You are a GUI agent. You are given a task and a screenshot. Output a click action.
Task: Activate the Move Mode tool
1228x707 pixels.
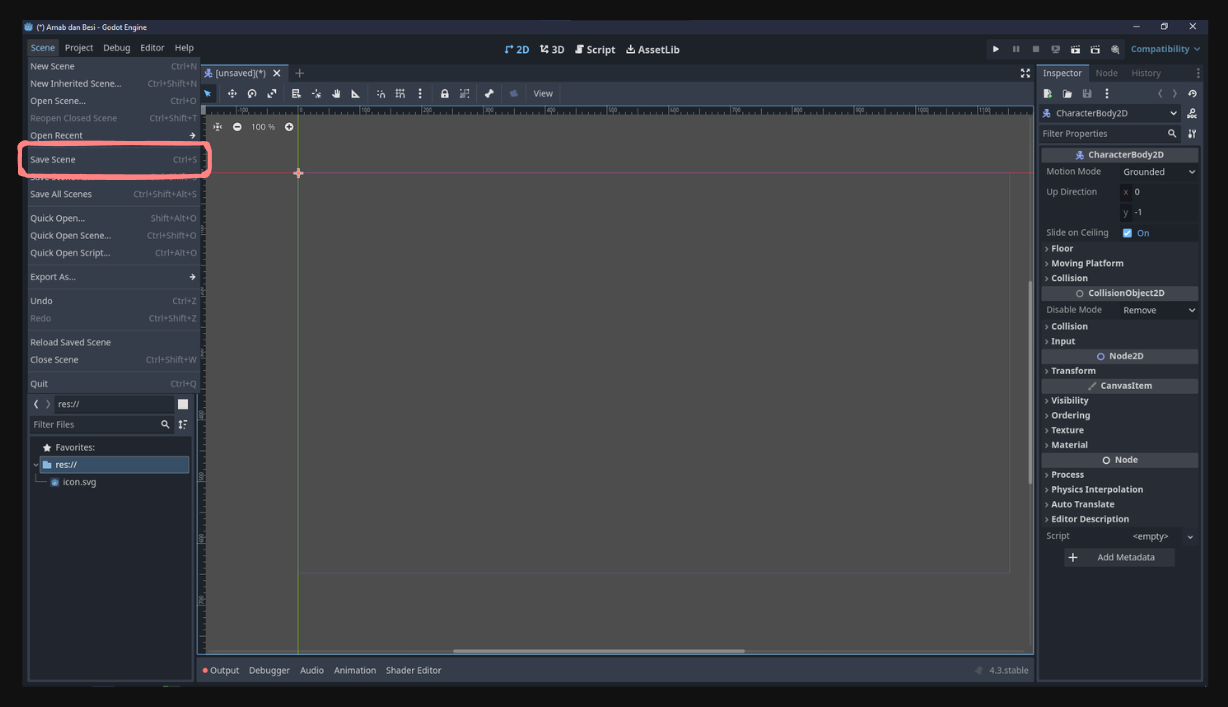click(x=232, y=93)
